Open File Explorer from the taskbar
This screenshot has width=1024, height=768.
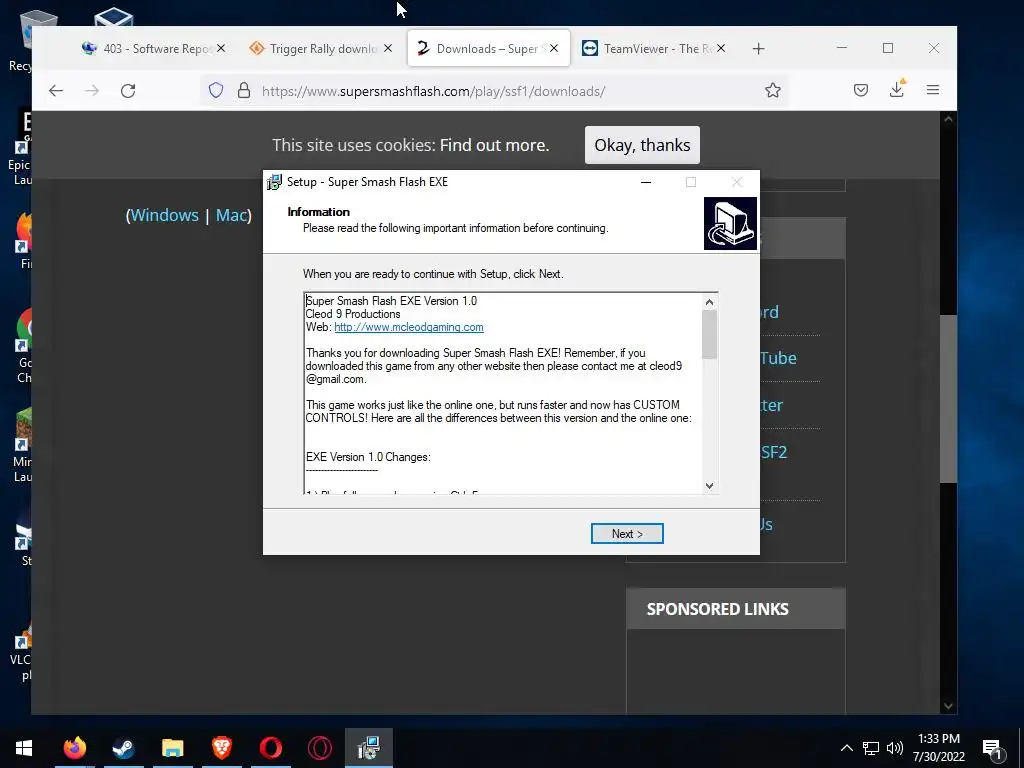point(172,748)
